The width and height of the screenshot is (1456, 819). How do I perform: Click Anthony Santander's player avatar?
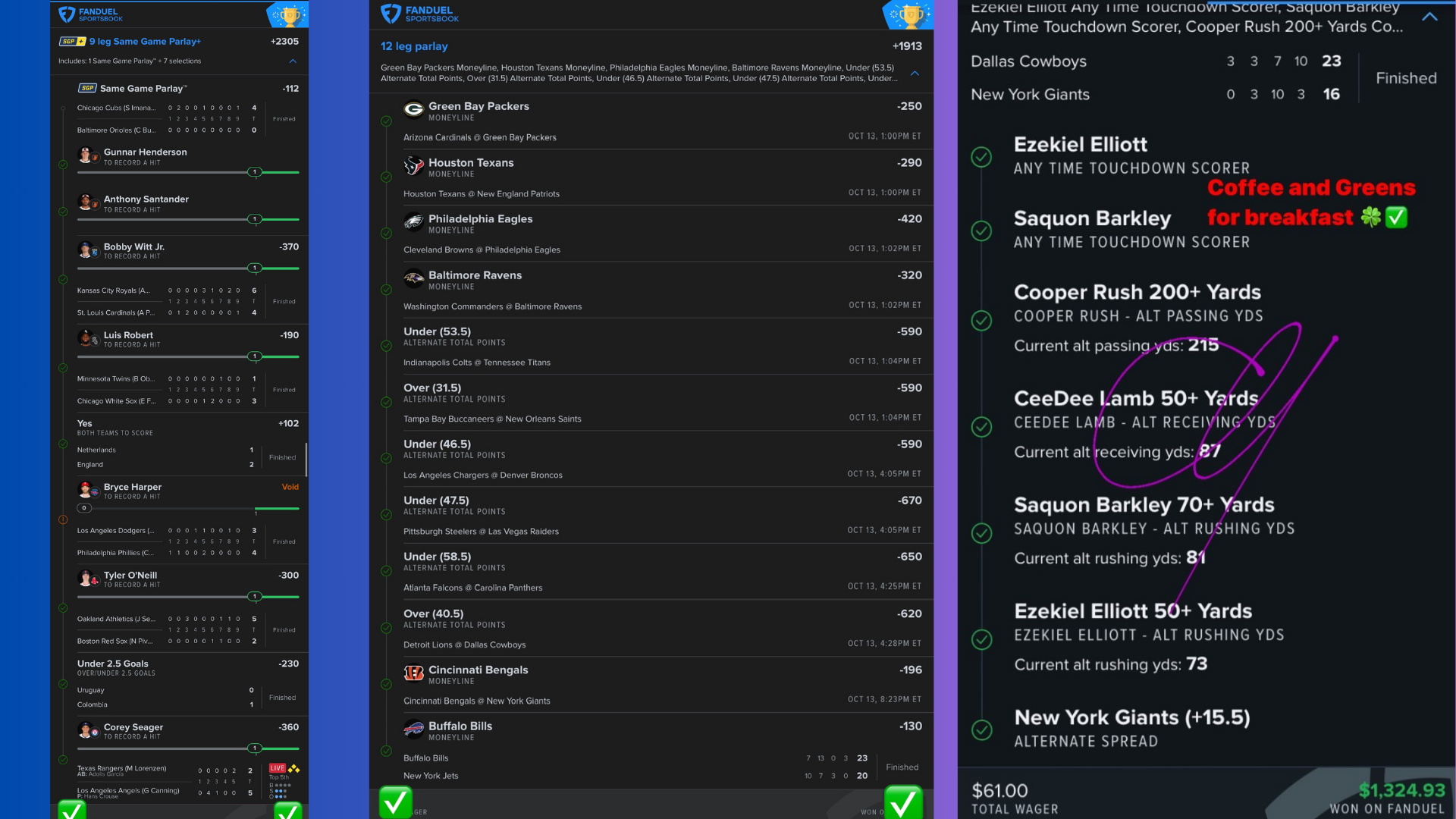tap(87, 202)
